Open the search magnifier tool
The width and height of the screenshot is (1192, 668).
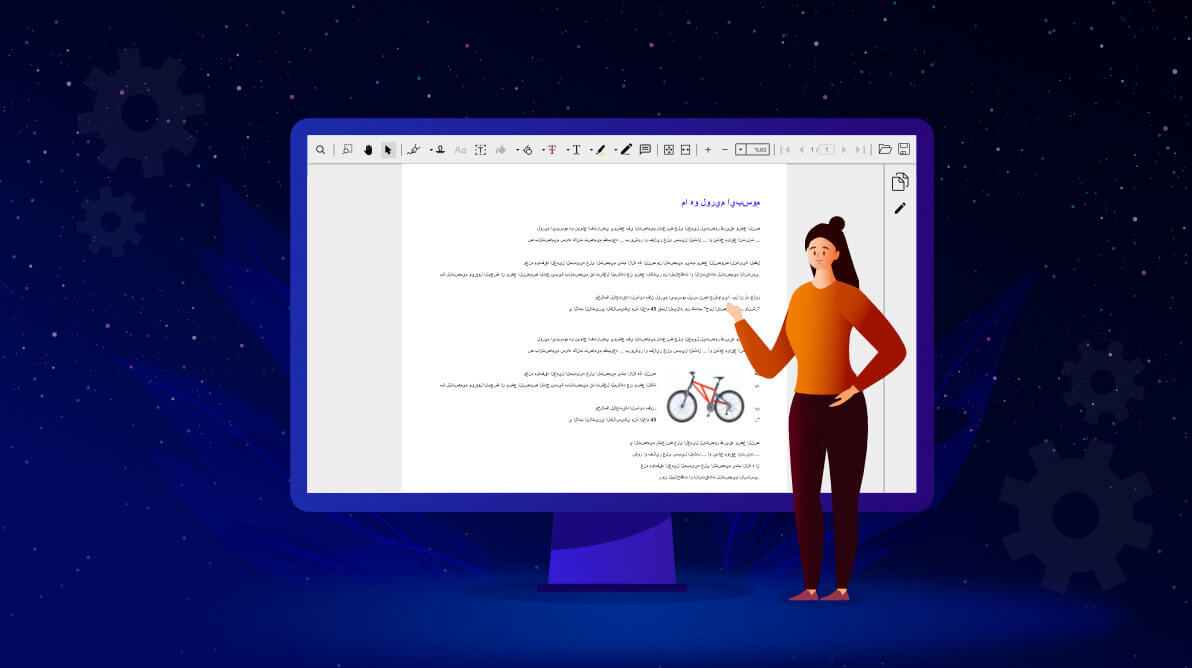pos(321,150)
